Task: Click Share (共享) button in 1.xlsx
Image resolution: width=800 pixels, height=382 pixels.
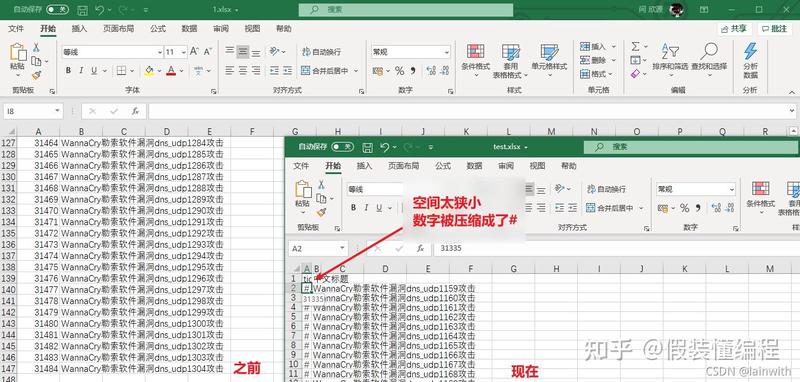Action: tap(735, 29)
